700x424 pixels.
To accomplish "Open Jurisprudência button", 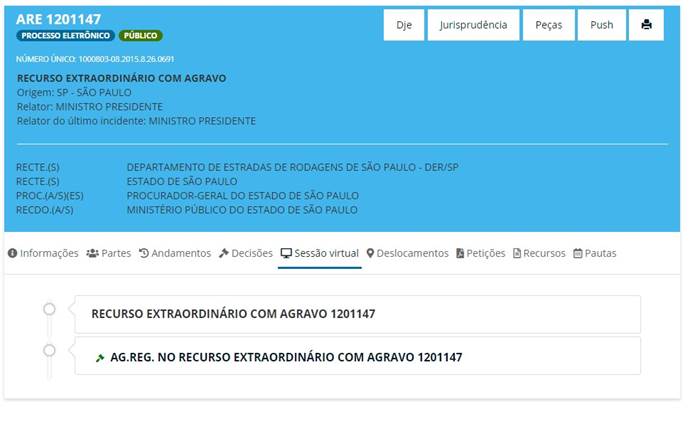I will pos(473,25).
